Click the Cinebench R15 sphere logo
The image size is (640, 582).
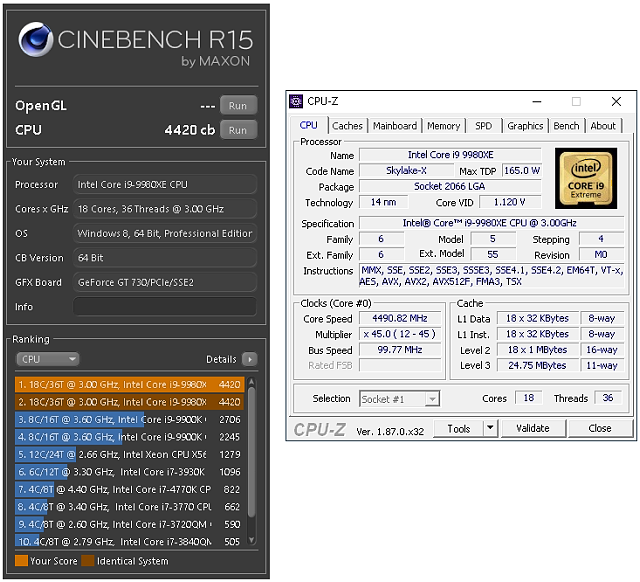coord(36,40)
